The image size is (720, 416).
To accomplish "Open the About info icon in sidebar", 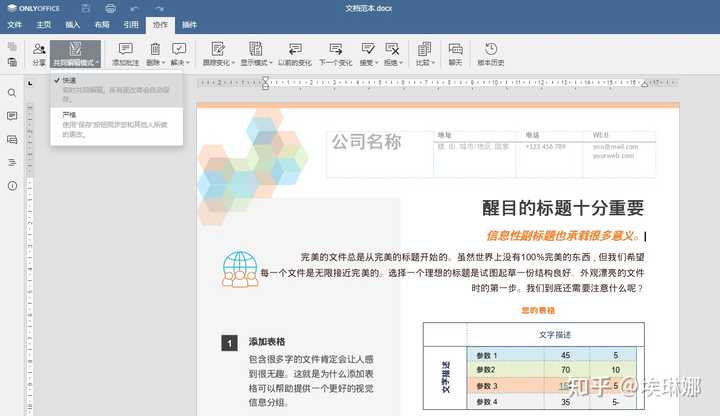I will coord(12,186).
